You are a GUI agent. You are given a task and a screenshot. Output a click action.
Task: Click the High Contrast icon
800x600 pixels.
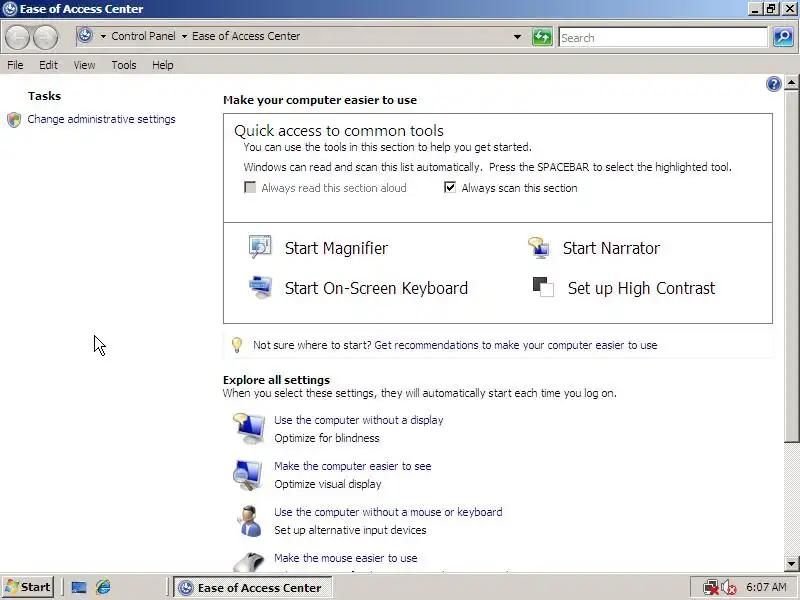pos(543,287)
